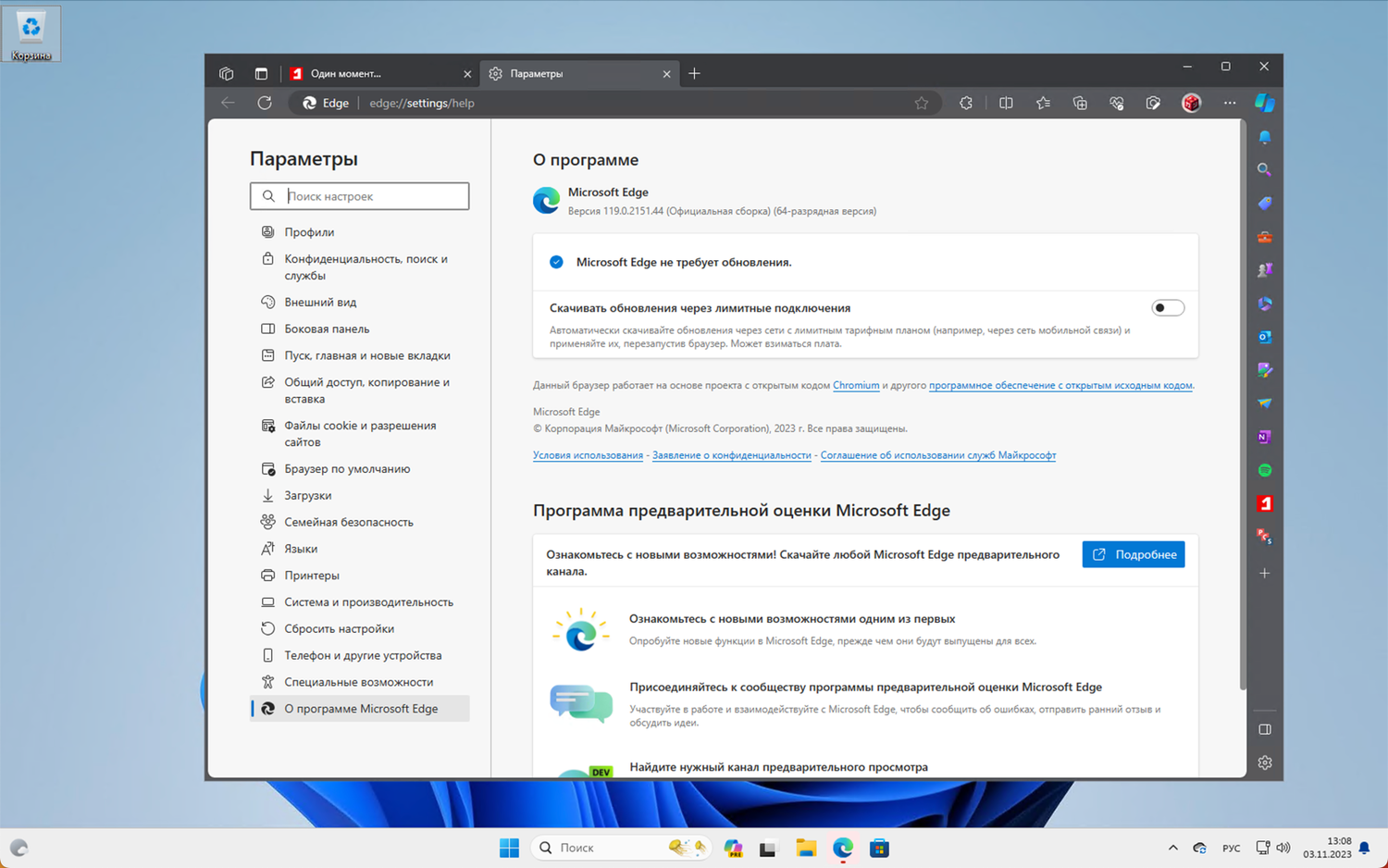
Task: Open Условия использования link
Action: pyautogui.click(x=588, y=455)
